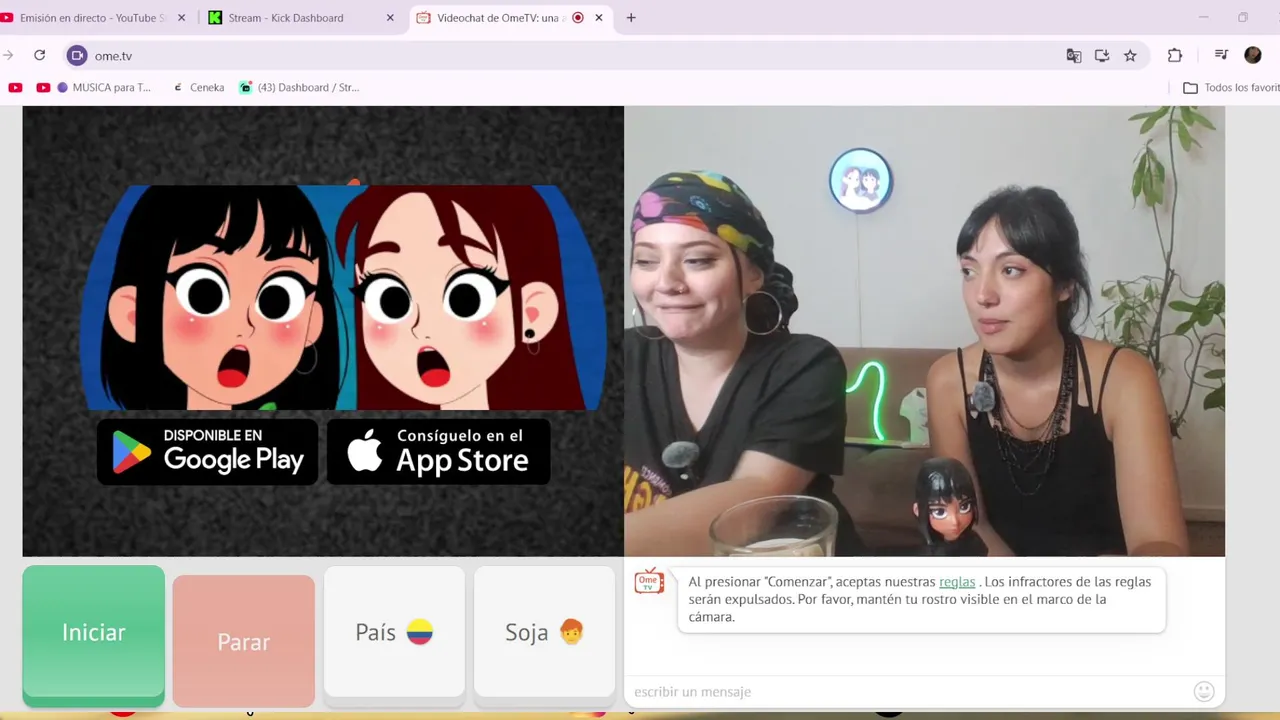Screen dimensions: 1280x720
Task: Click the round avatar badge on webcam feed
Action: [861, 181]
